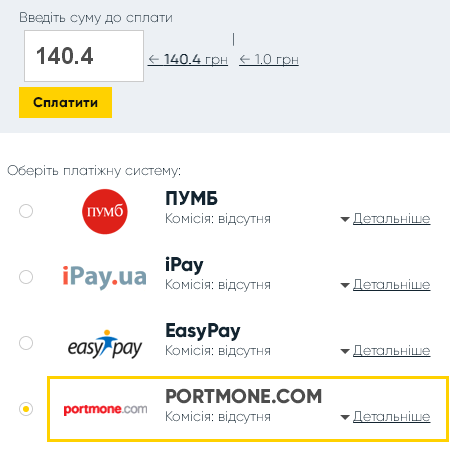Select the ПУМБ radio button
This screenshot has height=471, width=450.
click(26, 211)
